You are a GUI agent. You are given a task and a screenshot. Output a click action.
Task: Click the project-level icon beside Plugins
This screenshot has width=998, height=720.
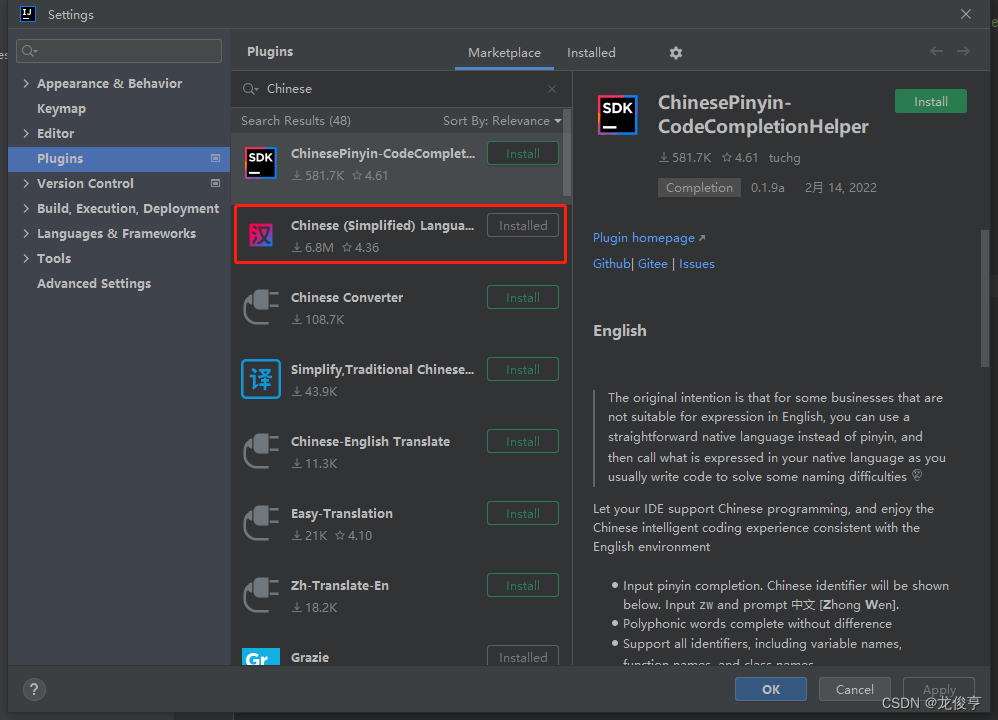[x=215, y=158]
